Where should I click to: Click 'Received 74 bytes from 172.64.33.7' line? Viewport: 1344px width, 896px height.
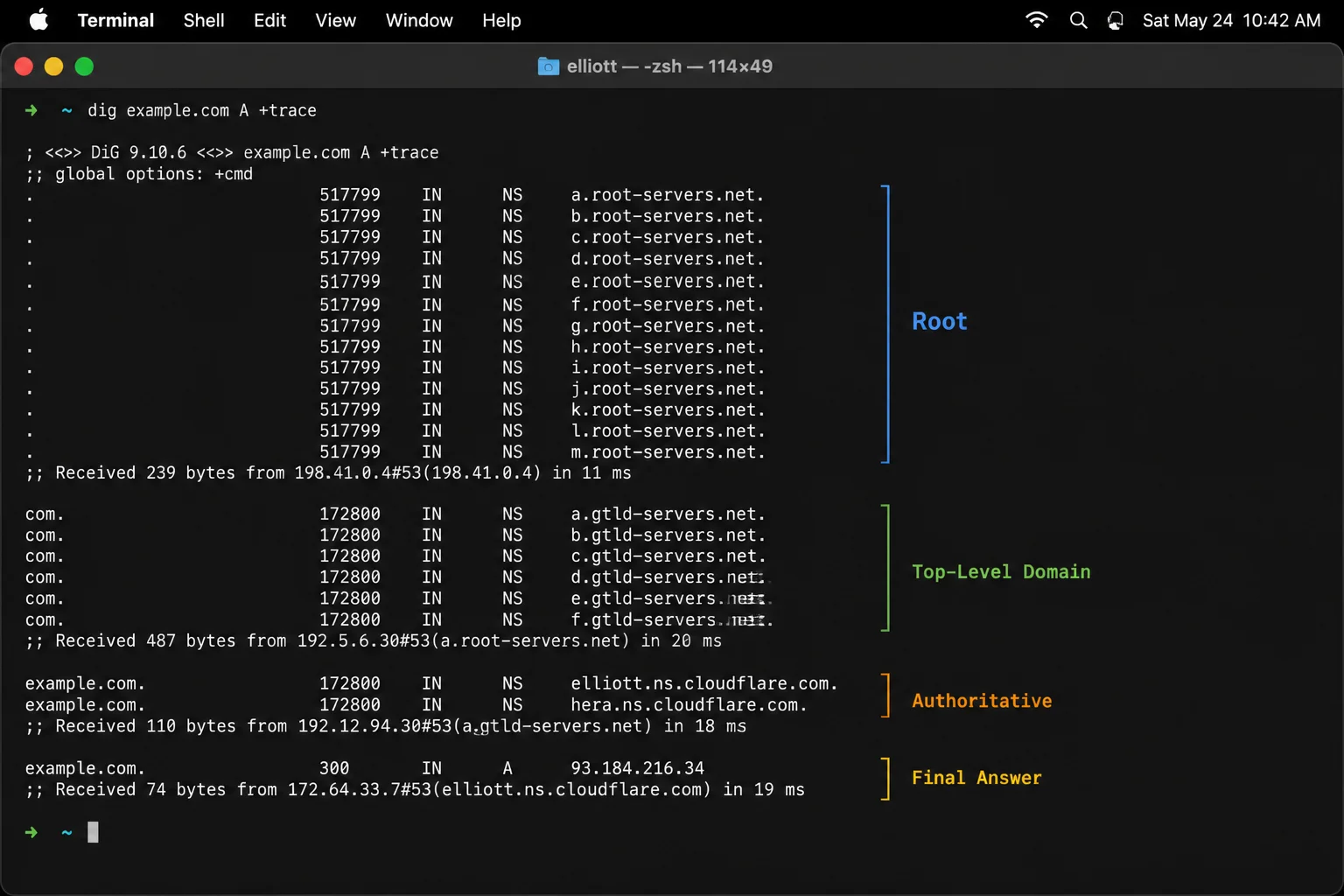[x=415, y=789]
